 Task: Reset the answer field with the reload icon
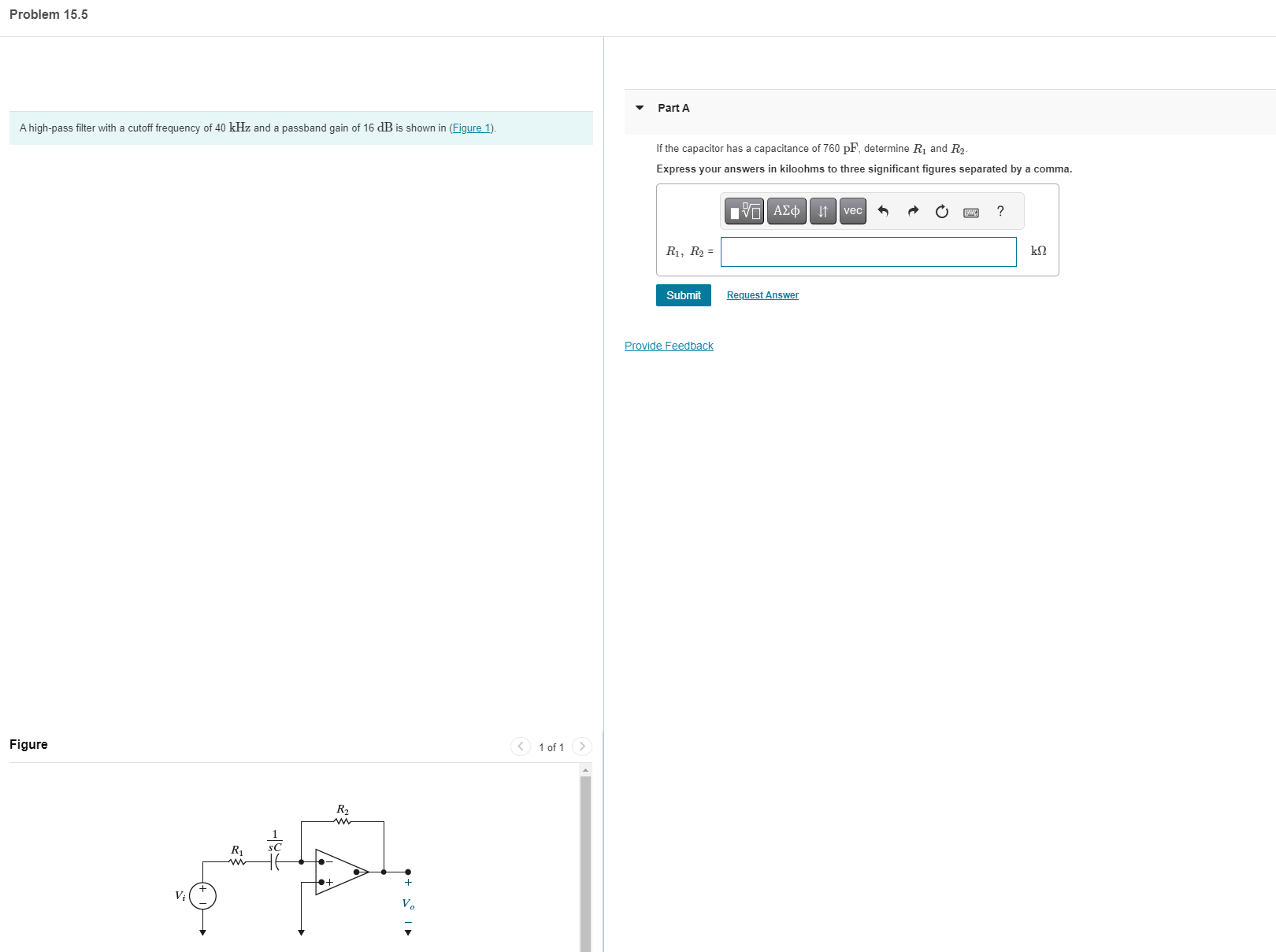click(941, 211)
